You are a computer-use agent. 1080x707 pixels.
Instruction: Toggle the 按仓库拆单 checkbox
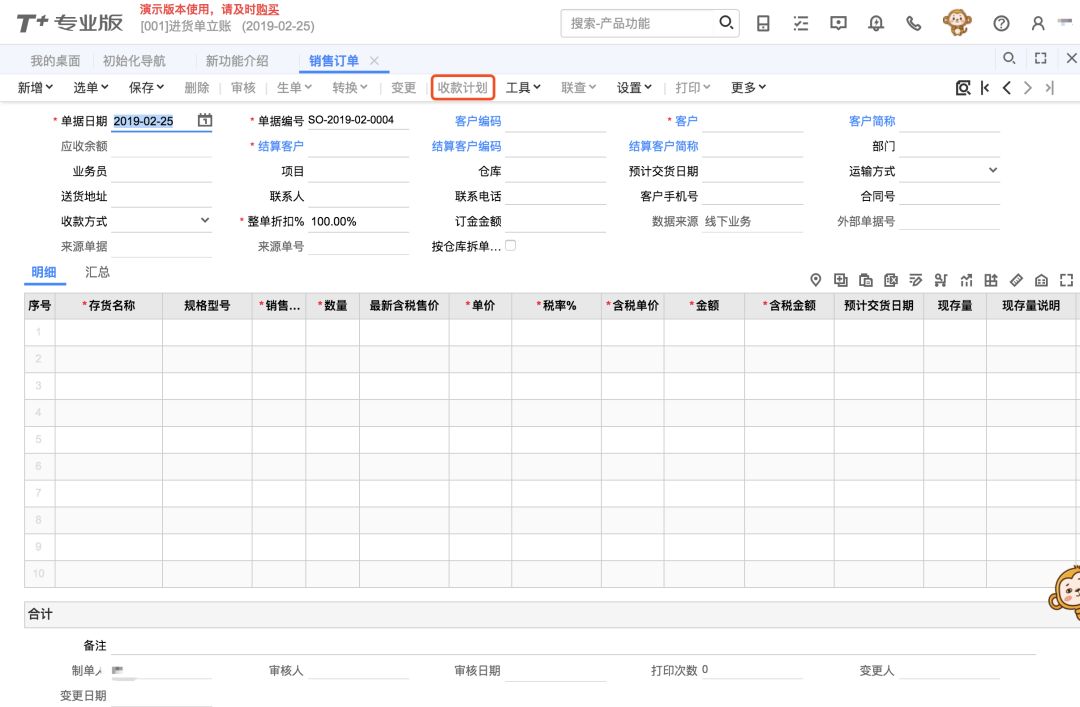pos(511,245)
